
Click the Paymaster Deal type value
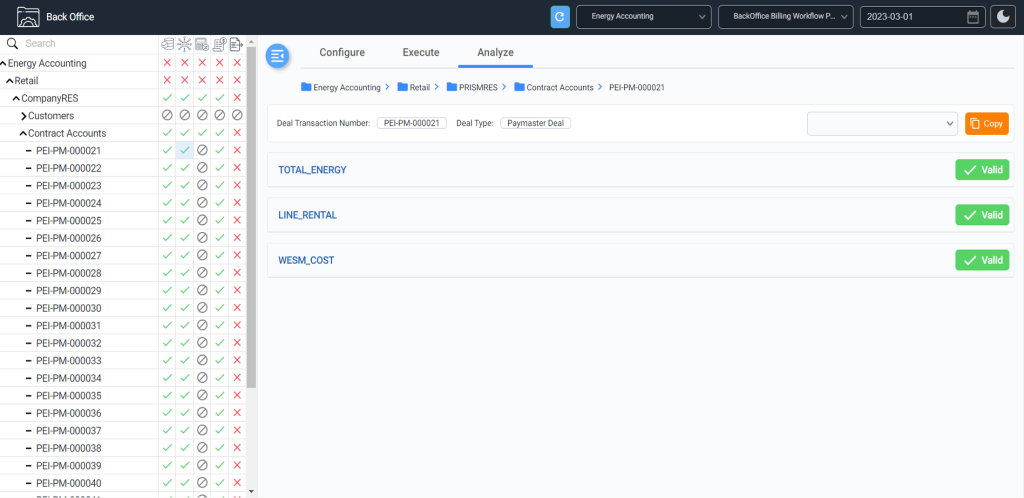536,123
